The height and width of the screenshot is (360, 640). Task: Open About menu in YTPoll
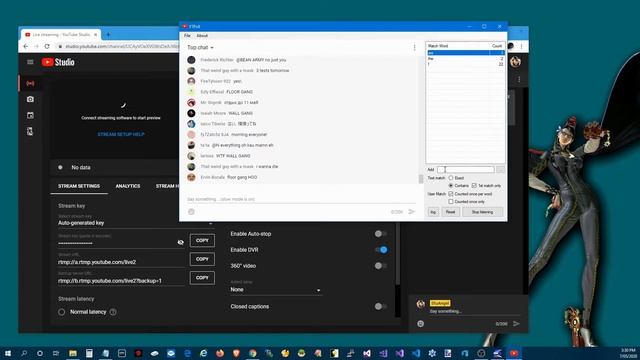point(202,36)
